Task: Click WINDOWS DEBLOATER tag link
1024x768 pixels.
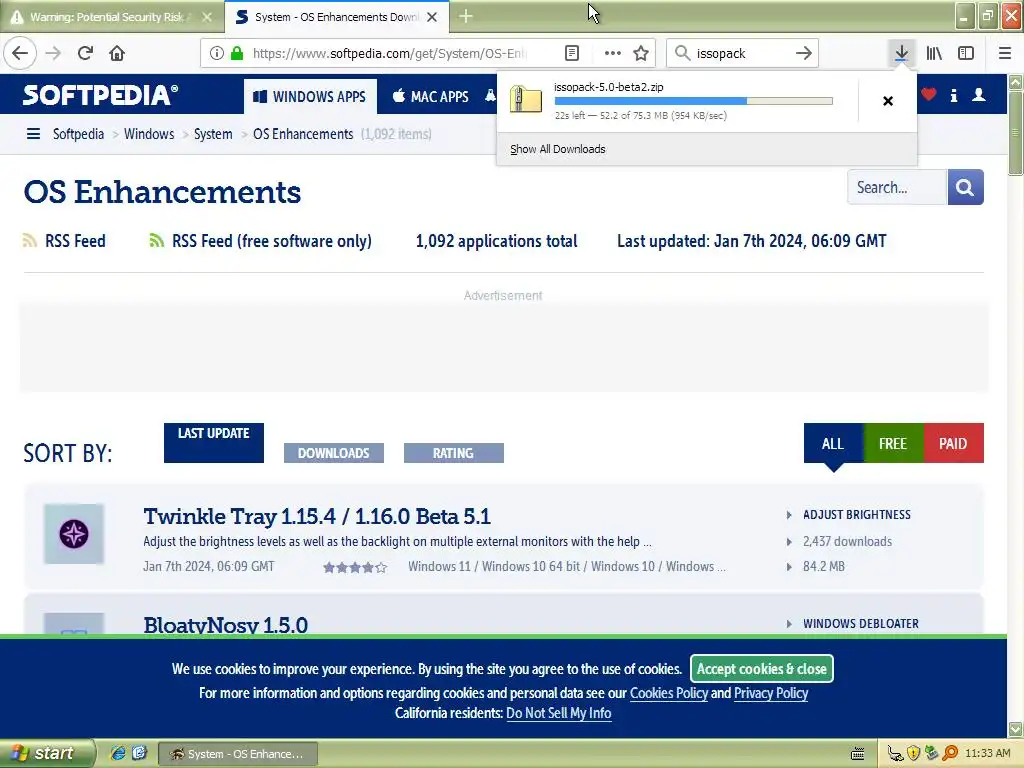Action: coord(861,624)
